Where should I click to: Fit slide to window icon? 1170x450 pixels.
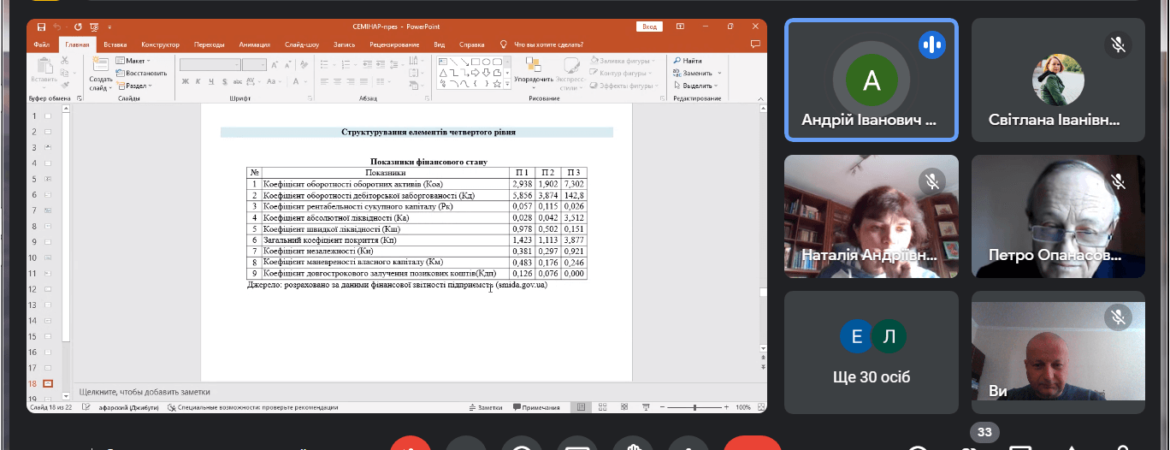(760, 407)
